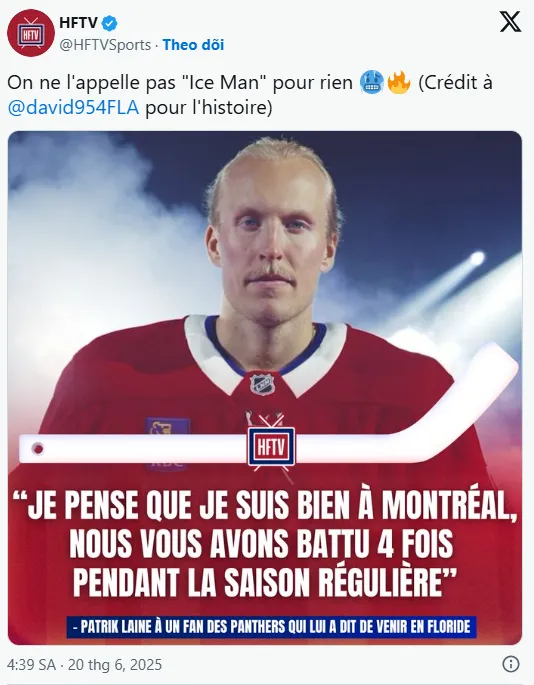
Task: Open the HFTV profile avatar
Action: [x=31, y=33]
